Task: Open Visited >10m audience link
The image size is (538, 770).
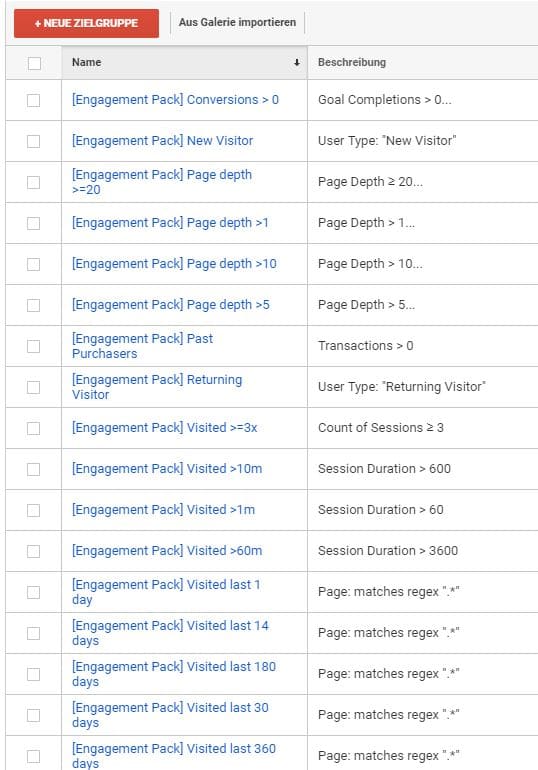Action: click(167, 469)
